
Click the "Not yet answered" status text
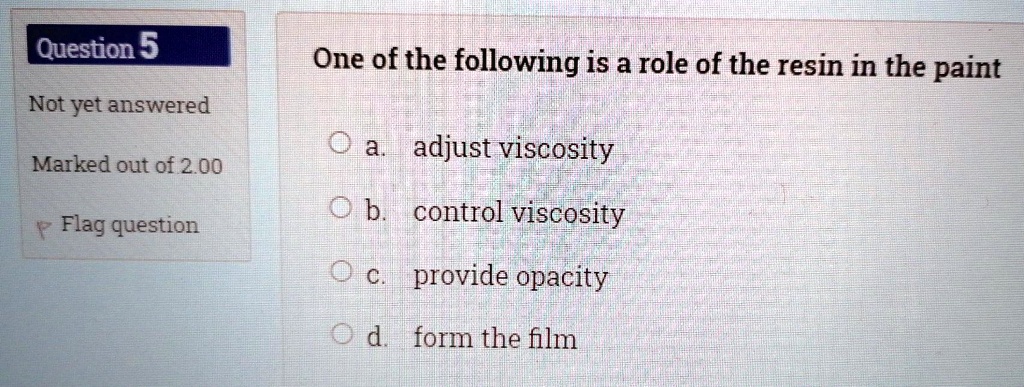tap(120, 106)
